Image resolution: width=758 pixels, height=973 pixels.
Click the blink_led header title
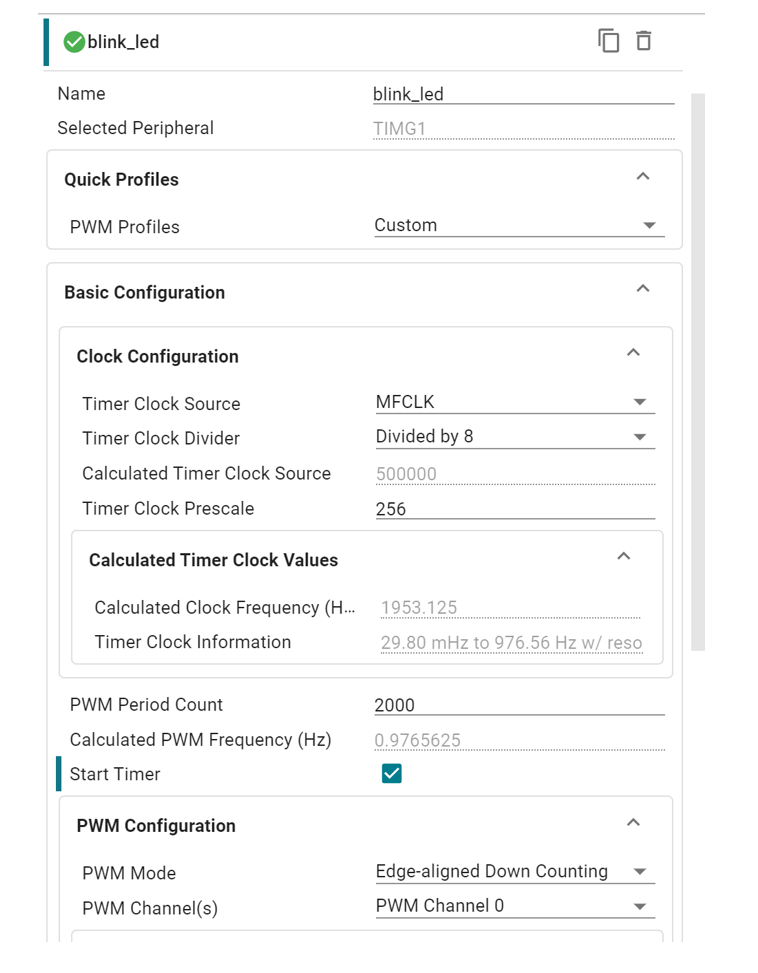(x=123, y=42)
